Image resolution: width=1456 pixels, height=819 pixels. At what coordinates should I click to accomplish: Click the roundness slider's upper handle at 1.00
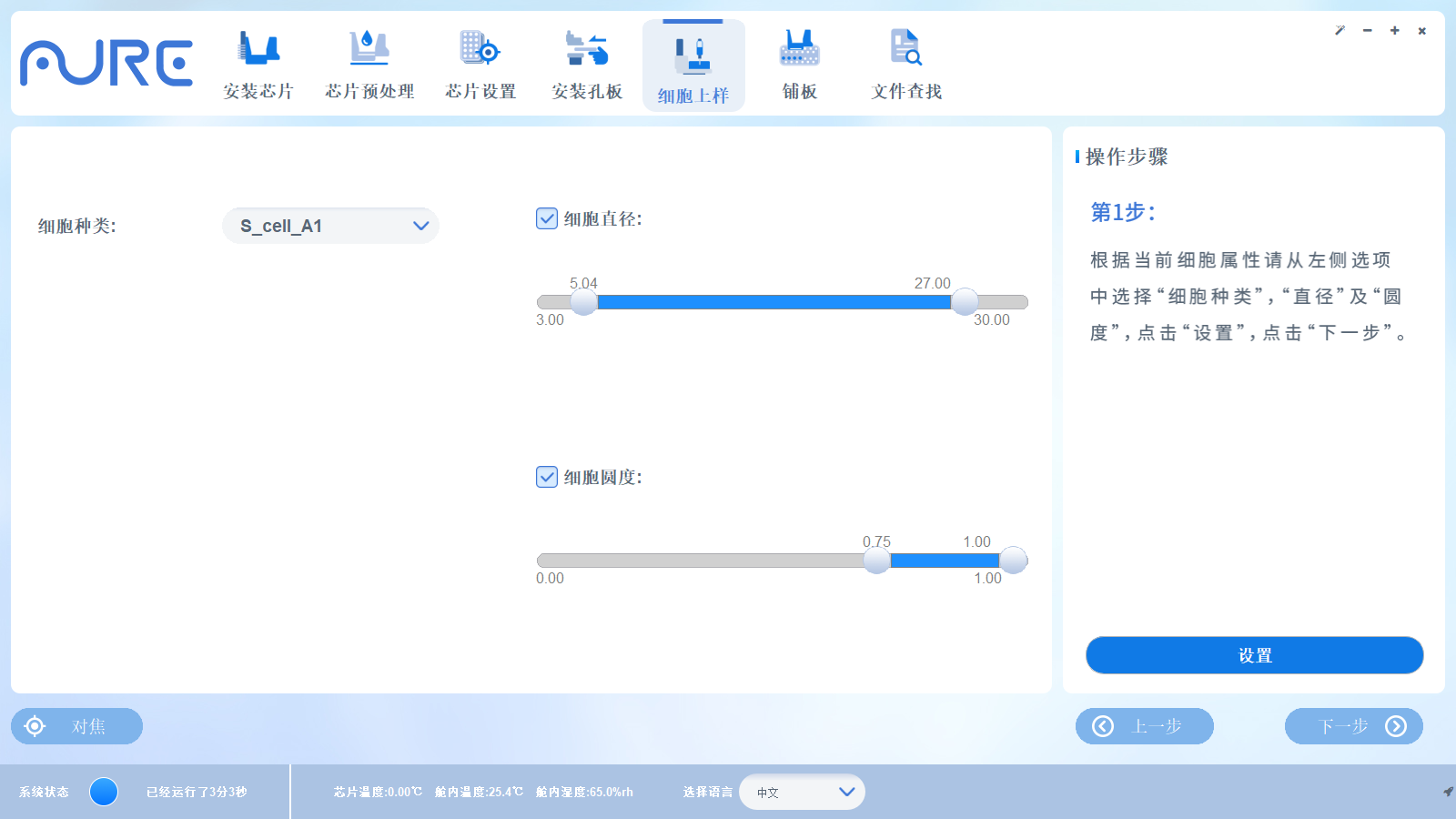(x=1013, y=560)
